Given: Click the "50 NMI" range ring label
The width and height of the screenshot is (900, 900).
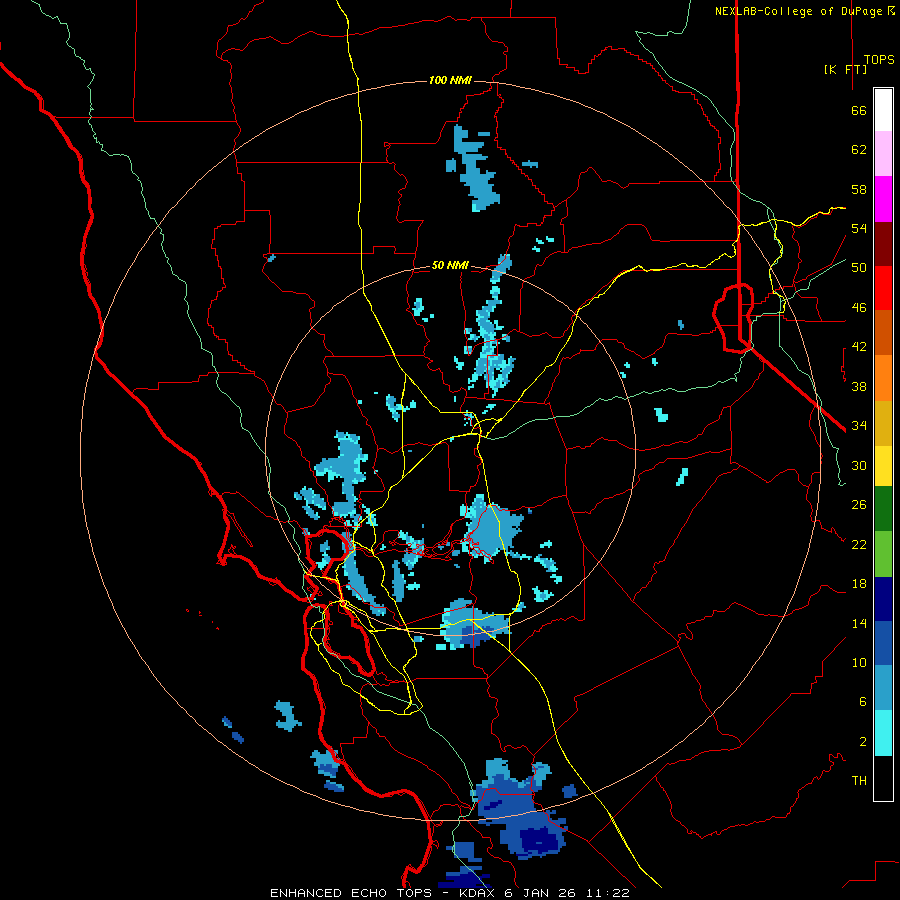Looking at the screenshot, I should point(450,265).
